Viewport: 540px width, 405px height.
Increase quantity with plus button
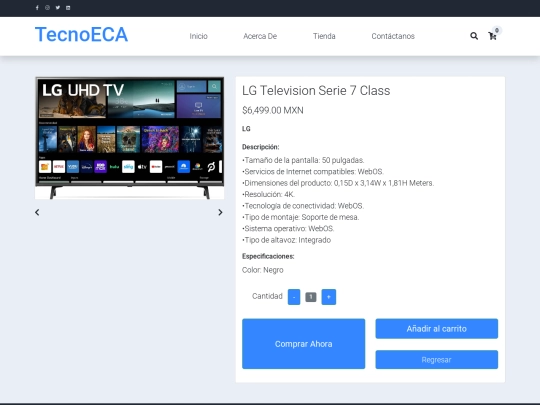pos(329,297)
